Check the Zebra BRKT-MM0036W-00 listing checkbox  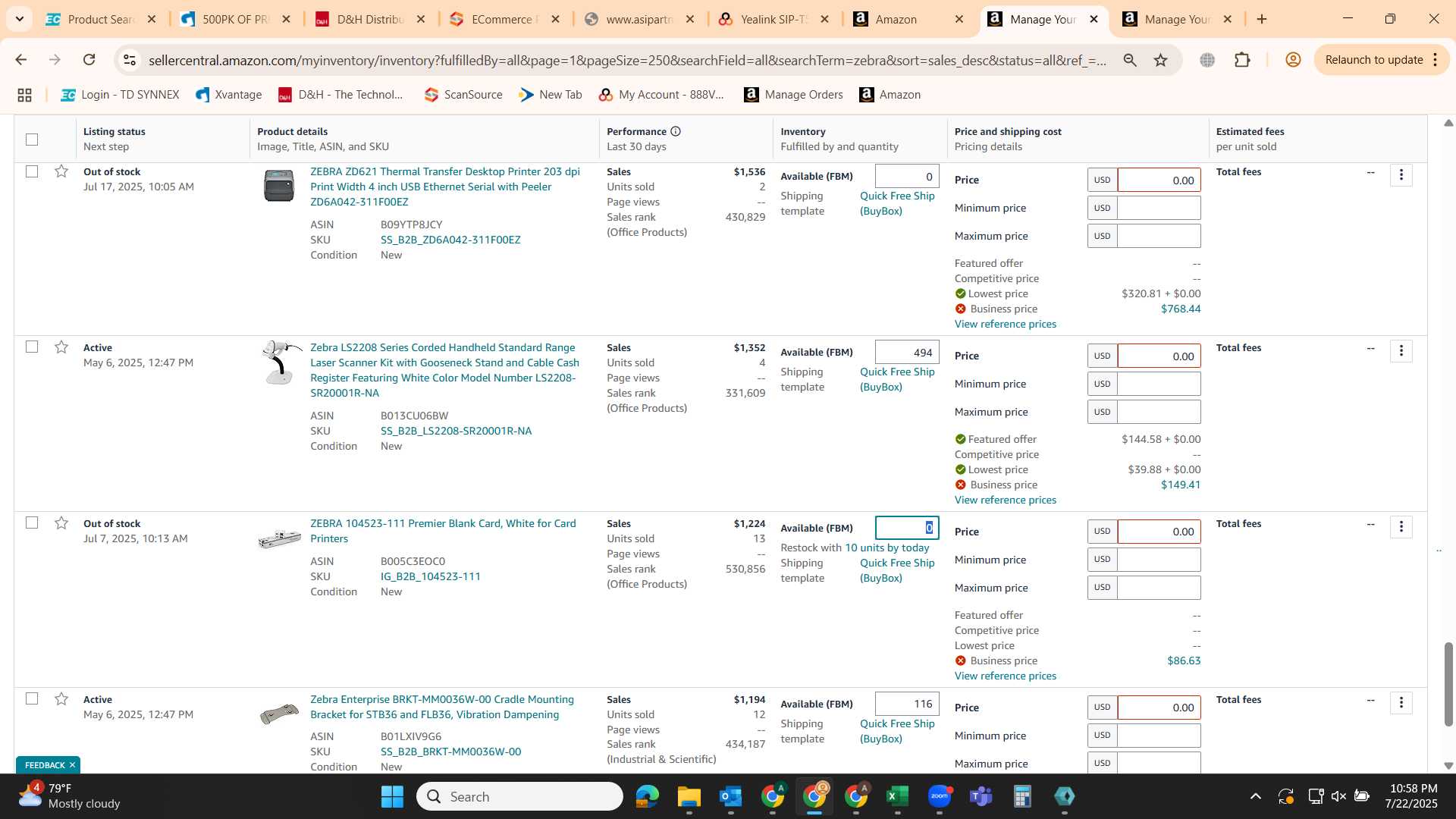[x=32, y=698]
